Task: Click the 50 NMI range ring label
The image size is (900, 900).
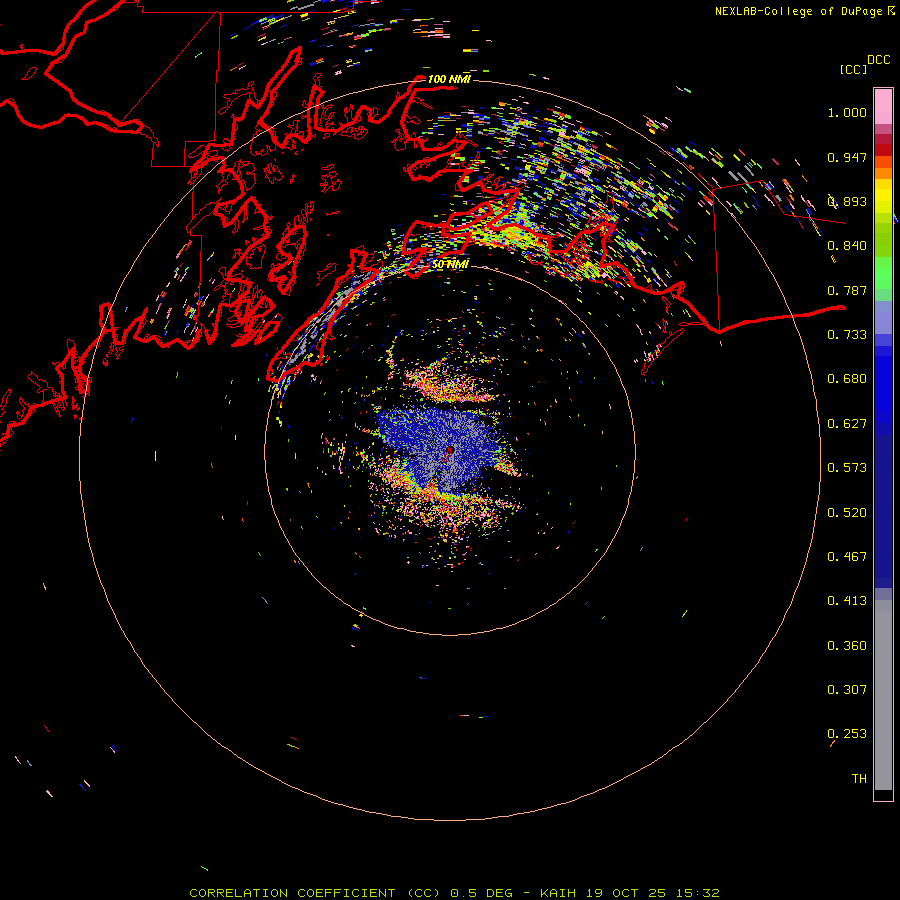Action: tap(450, 265)
